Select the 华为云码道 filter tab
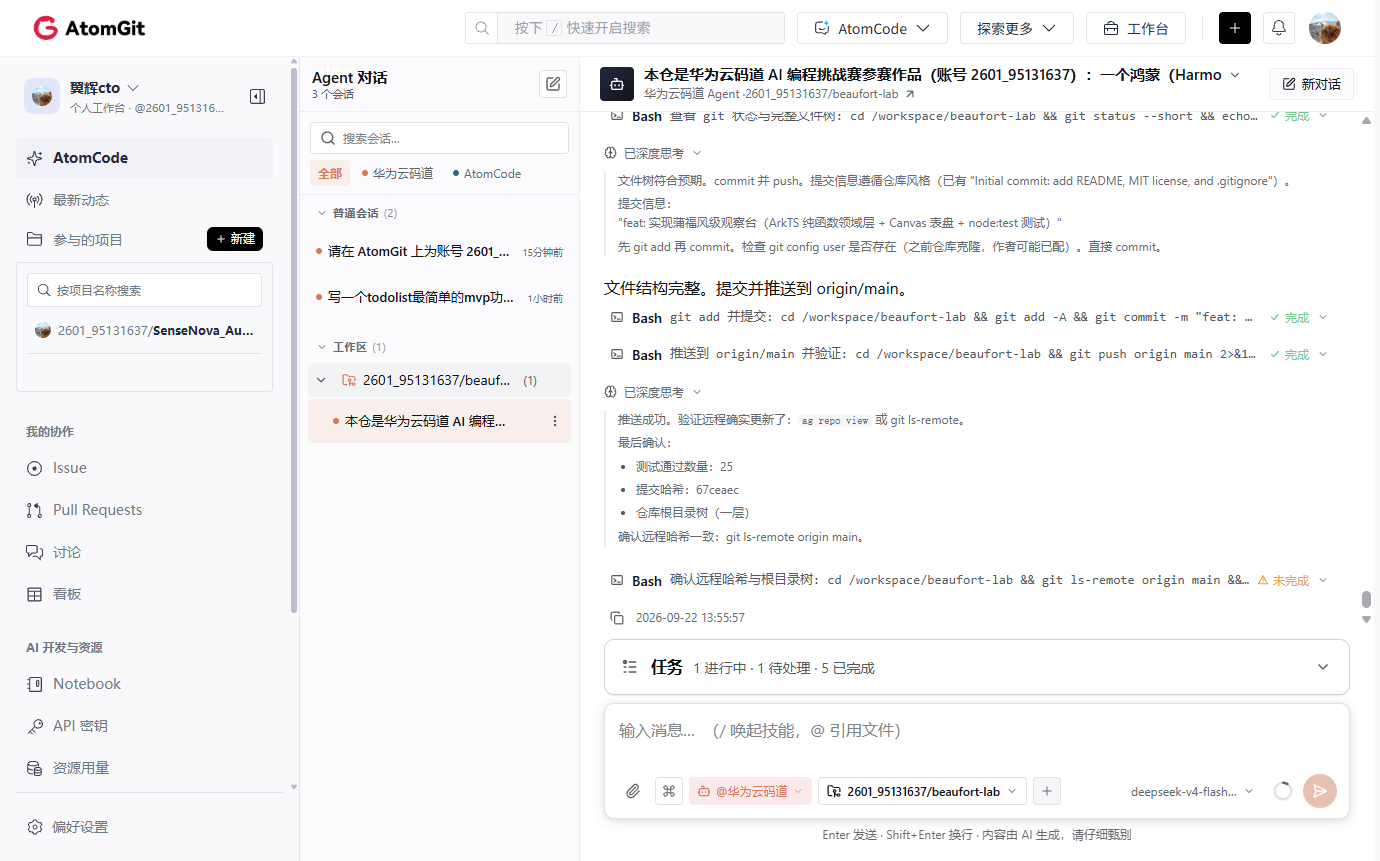Screen dimensions: 1380x861 pos(398,173)
